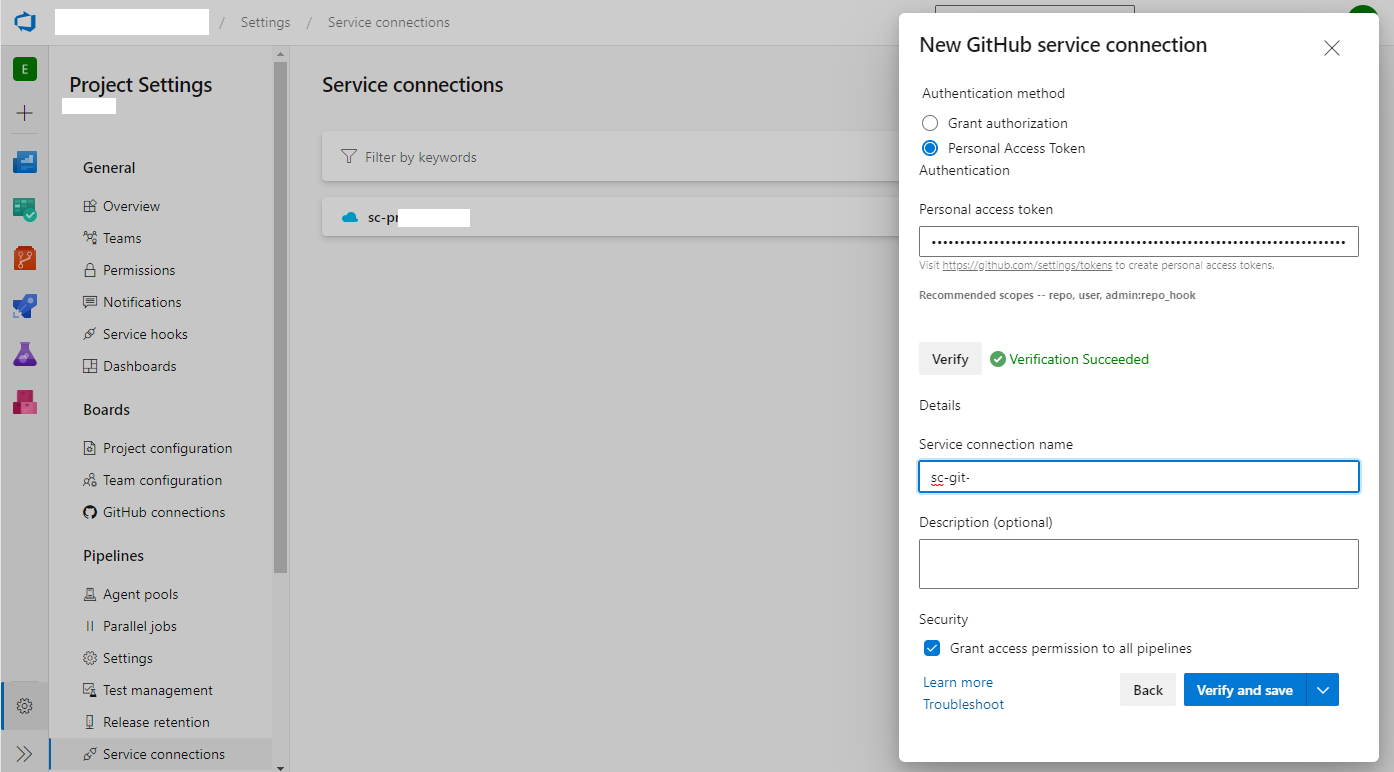Click the Verification Succeeded status text
This screenshot has width=1394, height=772.
[x=1079, y=359]
